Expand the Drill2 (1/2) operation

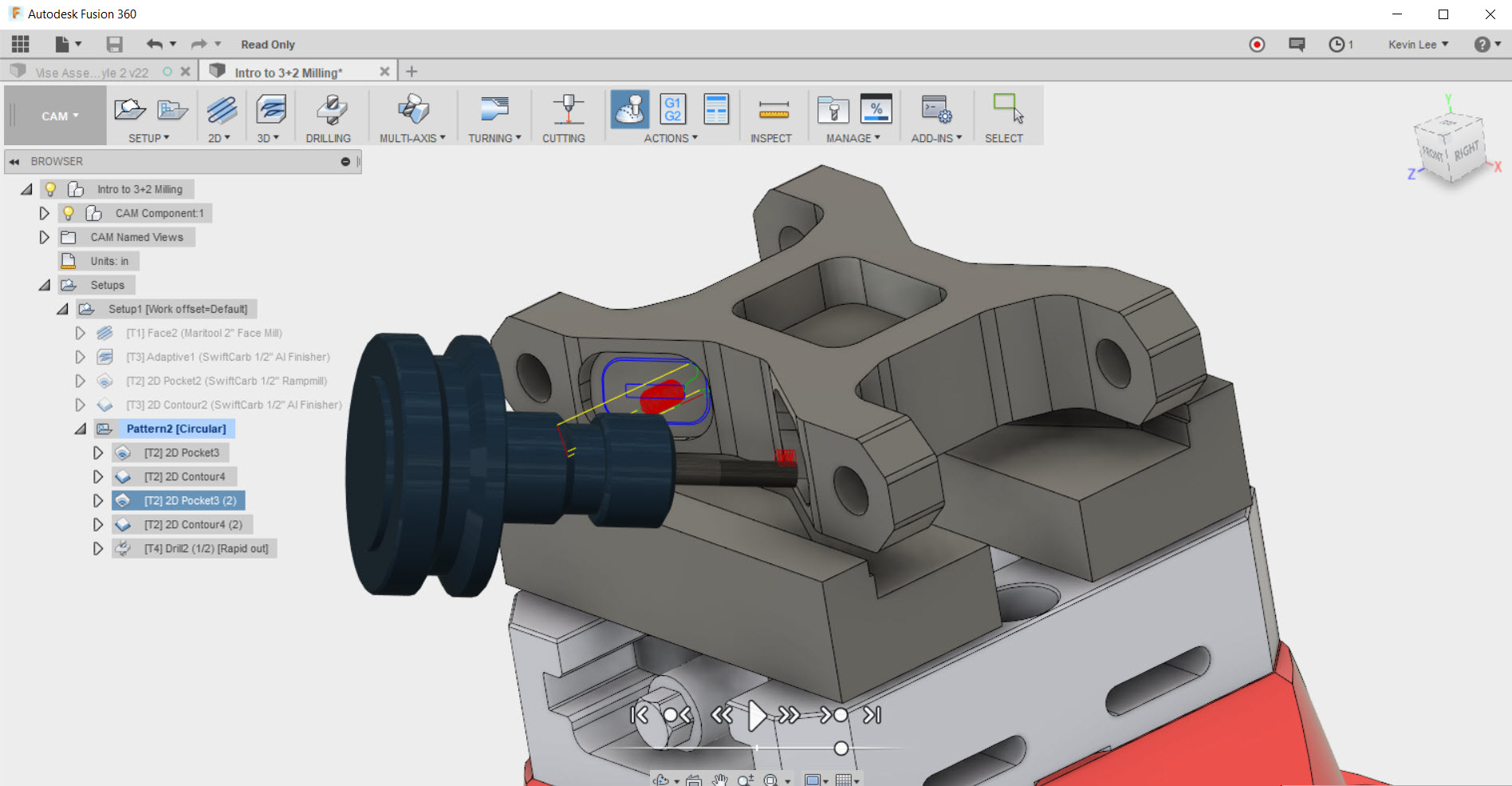98,548
